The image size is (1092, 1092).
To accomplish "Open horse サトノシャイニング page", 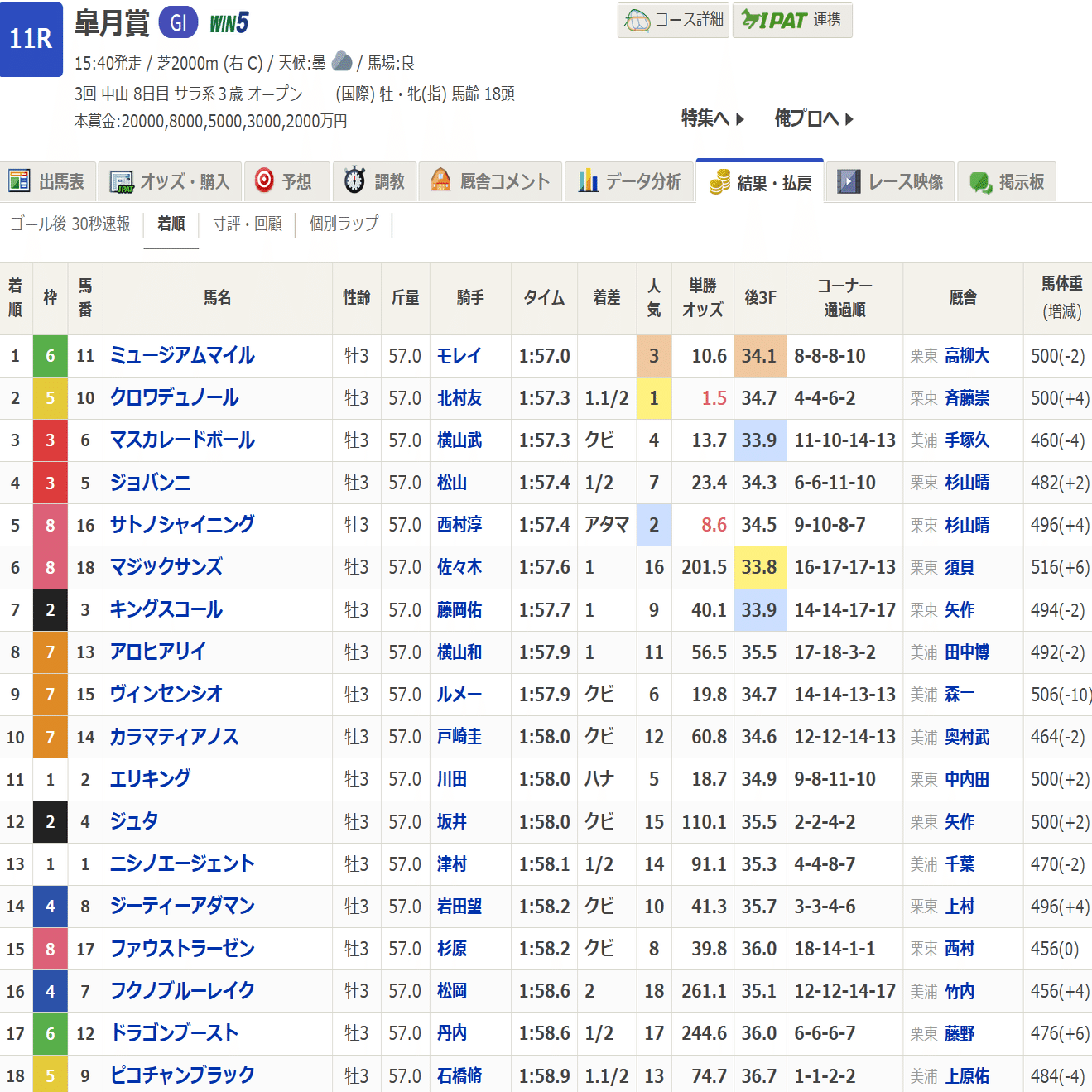I will pos(182,524).
